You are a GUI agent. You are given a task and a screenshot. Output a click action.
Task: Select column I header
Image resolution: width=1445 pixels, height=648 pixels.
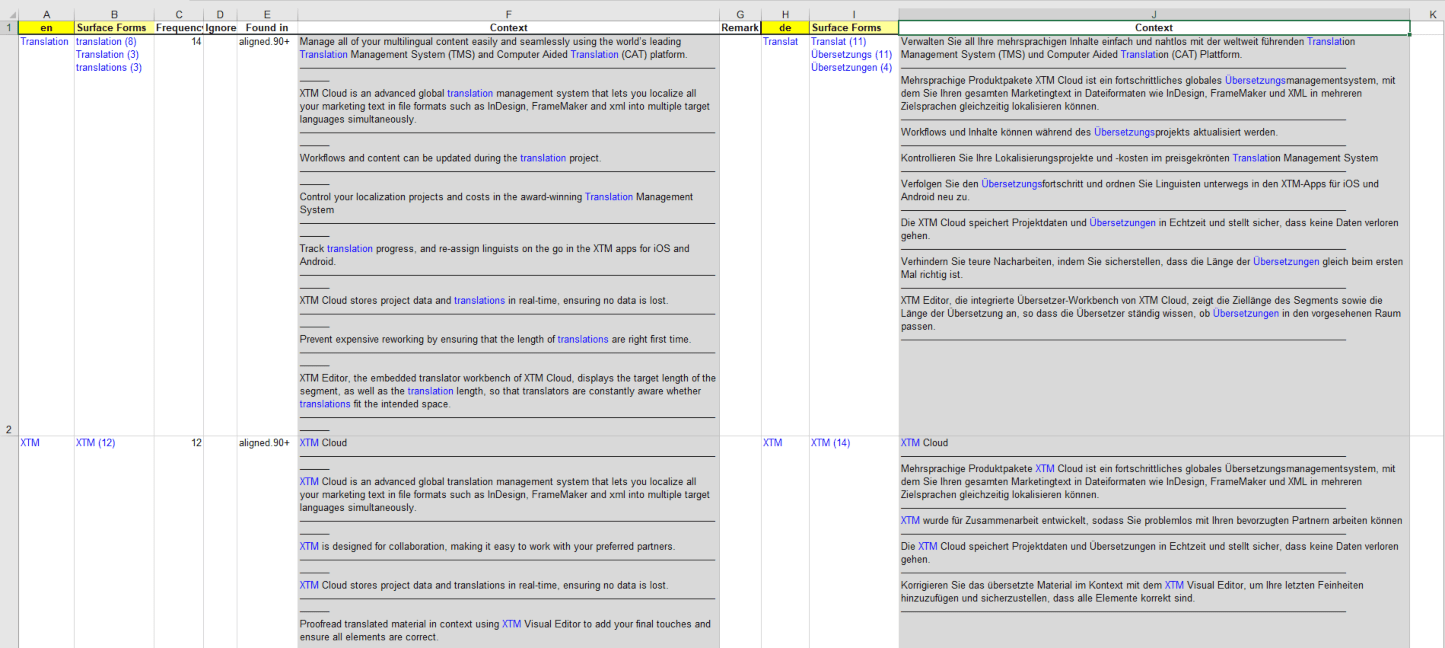point(853,14)
